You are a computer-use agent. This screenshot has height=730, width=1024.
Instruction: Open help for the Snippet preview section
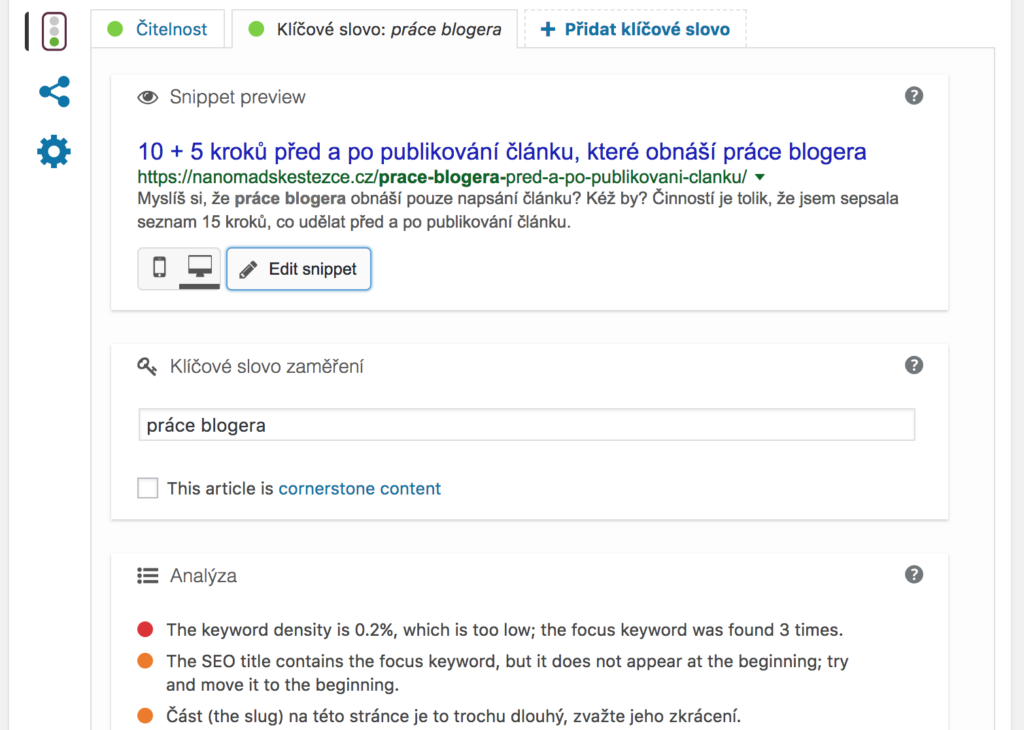[913, 96]
